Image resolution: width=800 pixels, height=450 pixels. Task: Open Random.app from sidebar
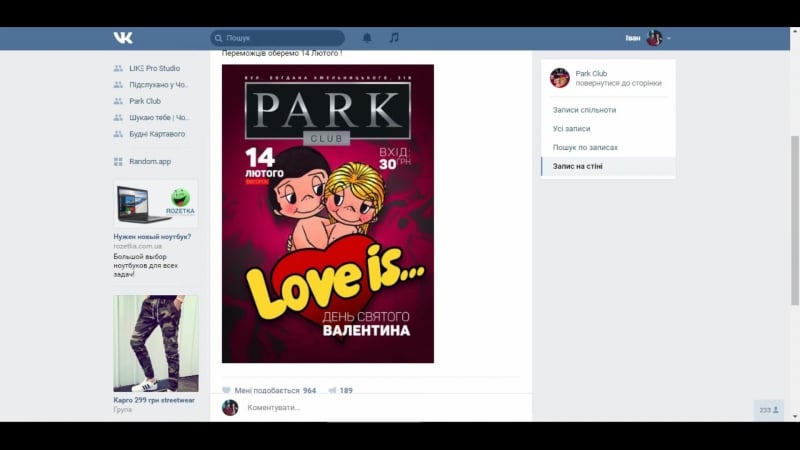[150, 161]
